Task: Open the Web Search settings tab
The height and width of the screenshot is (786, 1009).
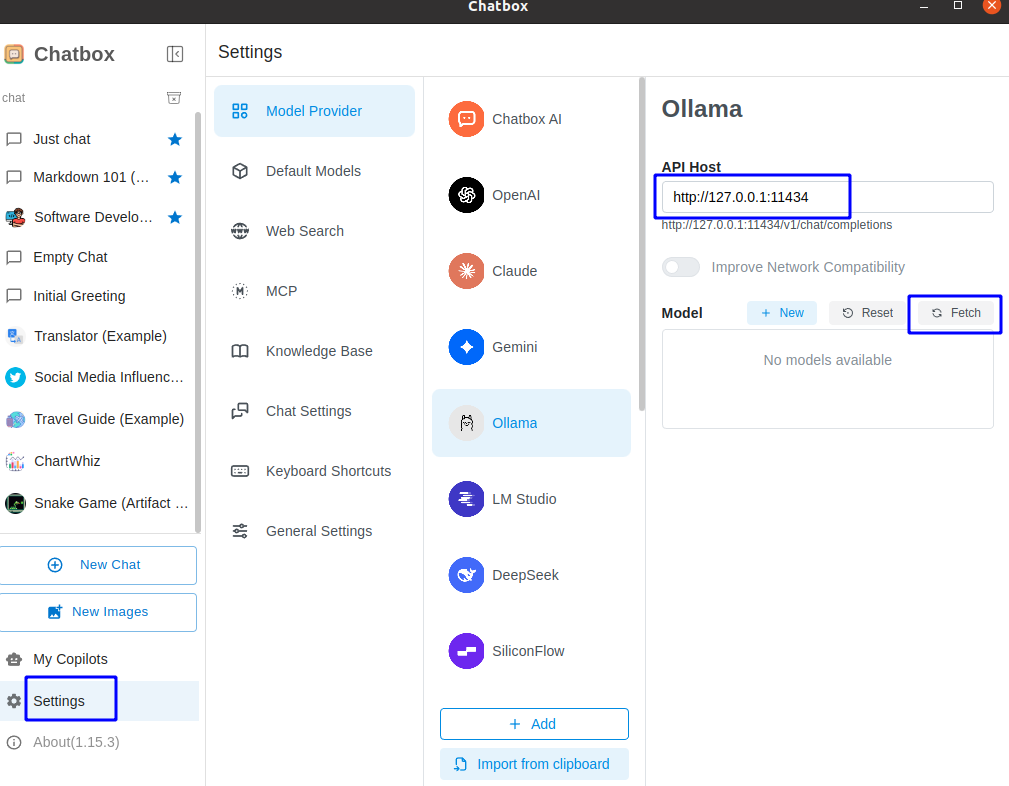Action: pyautogui.click(x=314, y=231)
